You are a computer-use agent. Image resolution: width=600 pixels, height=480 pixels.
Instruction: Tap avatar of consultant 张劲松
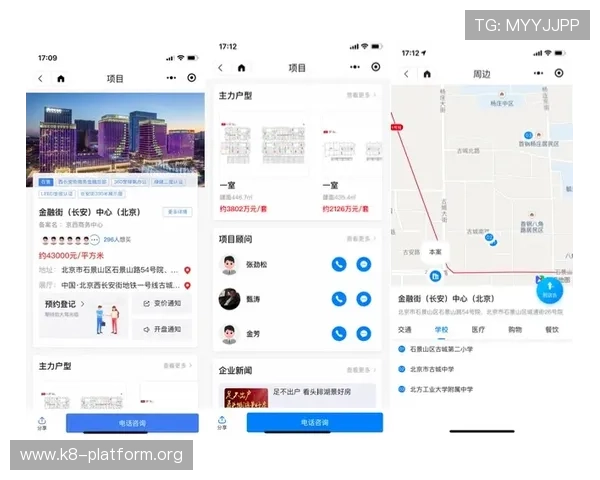pyautogui.click(x=229, y=264)
